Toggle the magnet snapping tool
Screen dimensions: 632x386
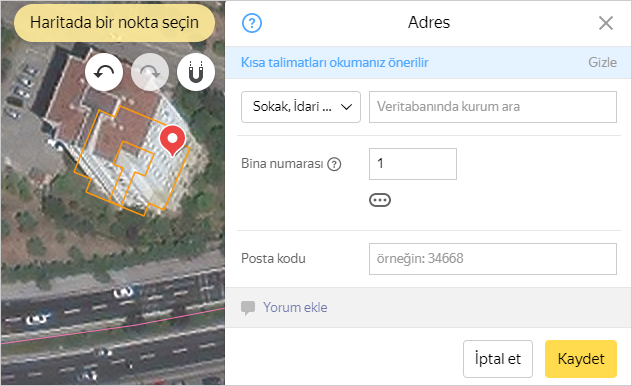coord(196,72)
